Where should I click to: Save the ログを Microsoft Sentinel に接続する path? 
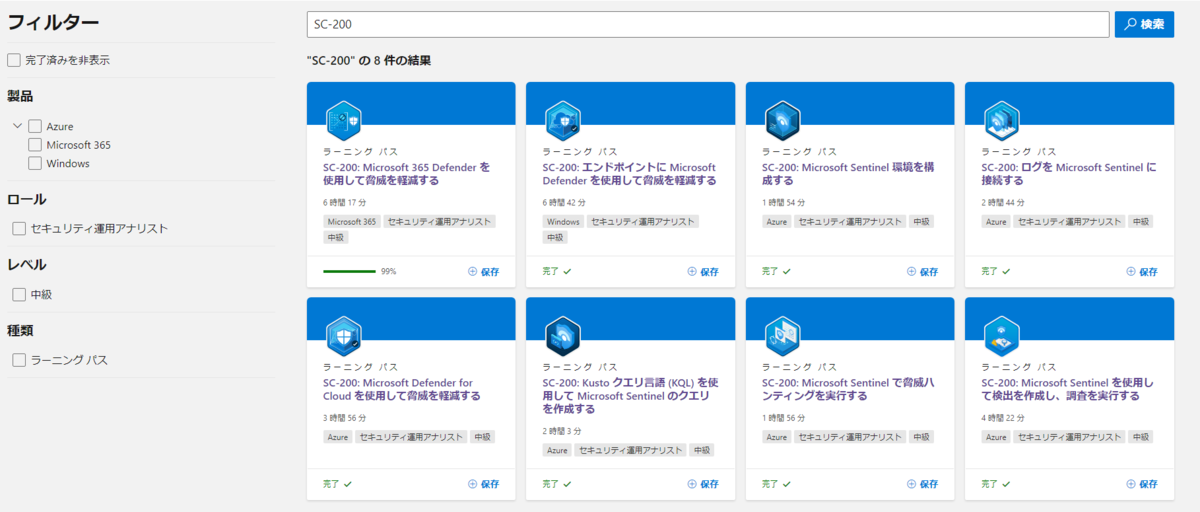1142,271
